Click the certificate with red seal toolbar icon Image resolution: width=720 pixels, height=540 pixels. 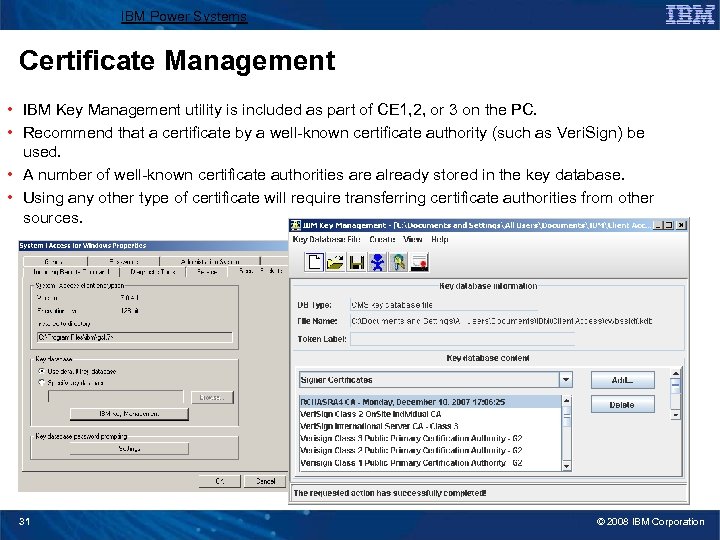[419, 263]
